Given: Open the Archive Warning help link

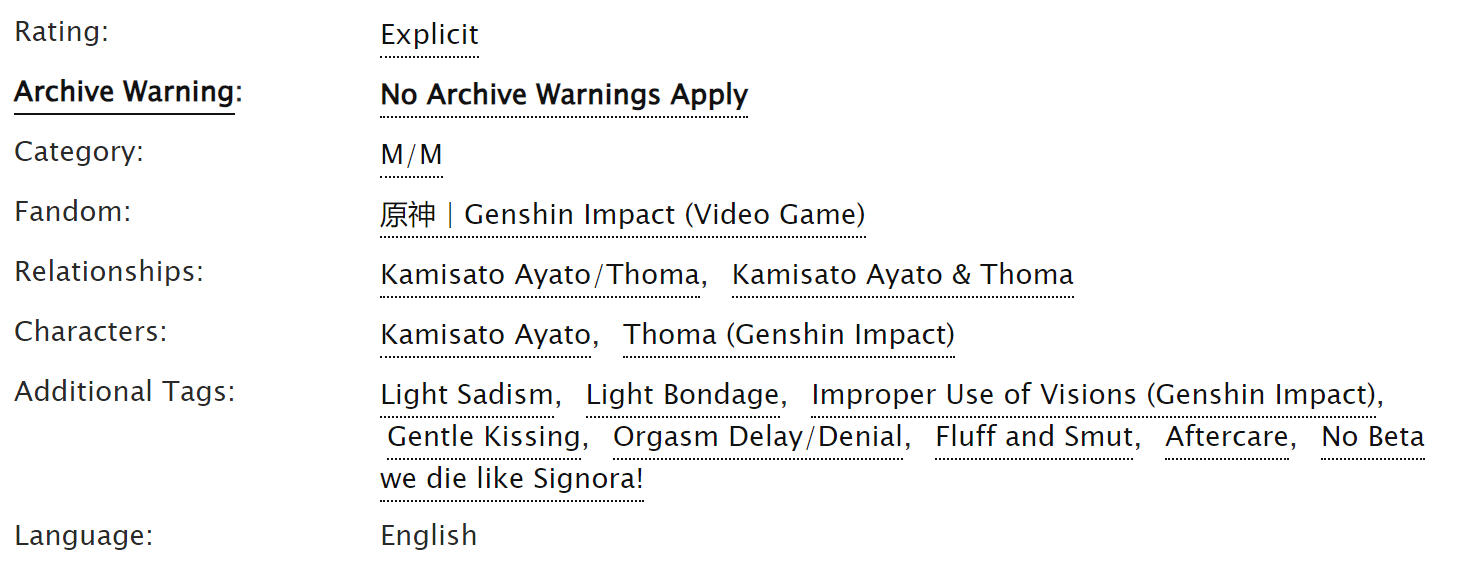Looking at the screenshot, I should point(124,92).
